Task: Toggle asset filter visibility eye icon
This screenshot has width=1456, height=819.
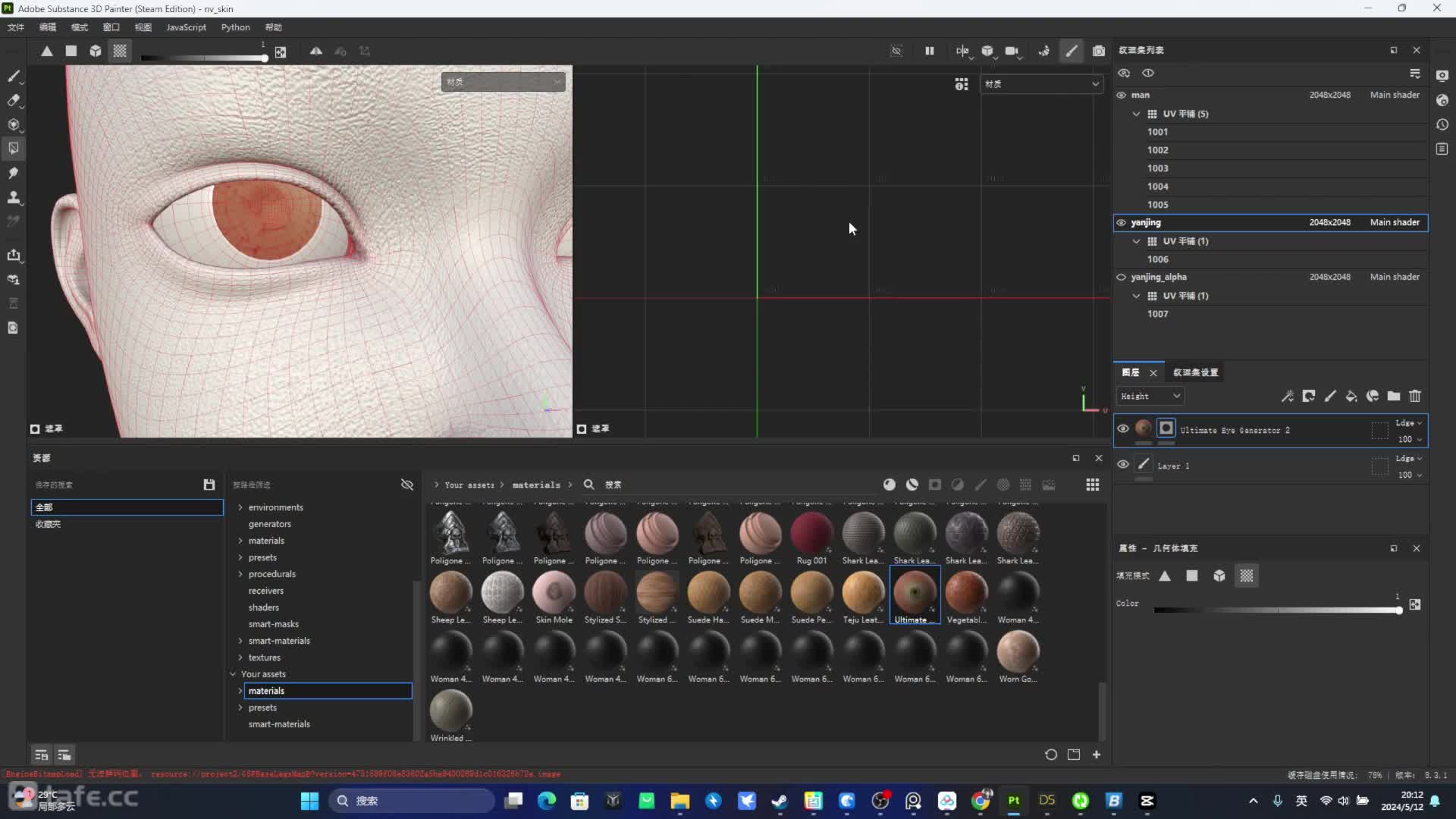Action: point(406,485)
